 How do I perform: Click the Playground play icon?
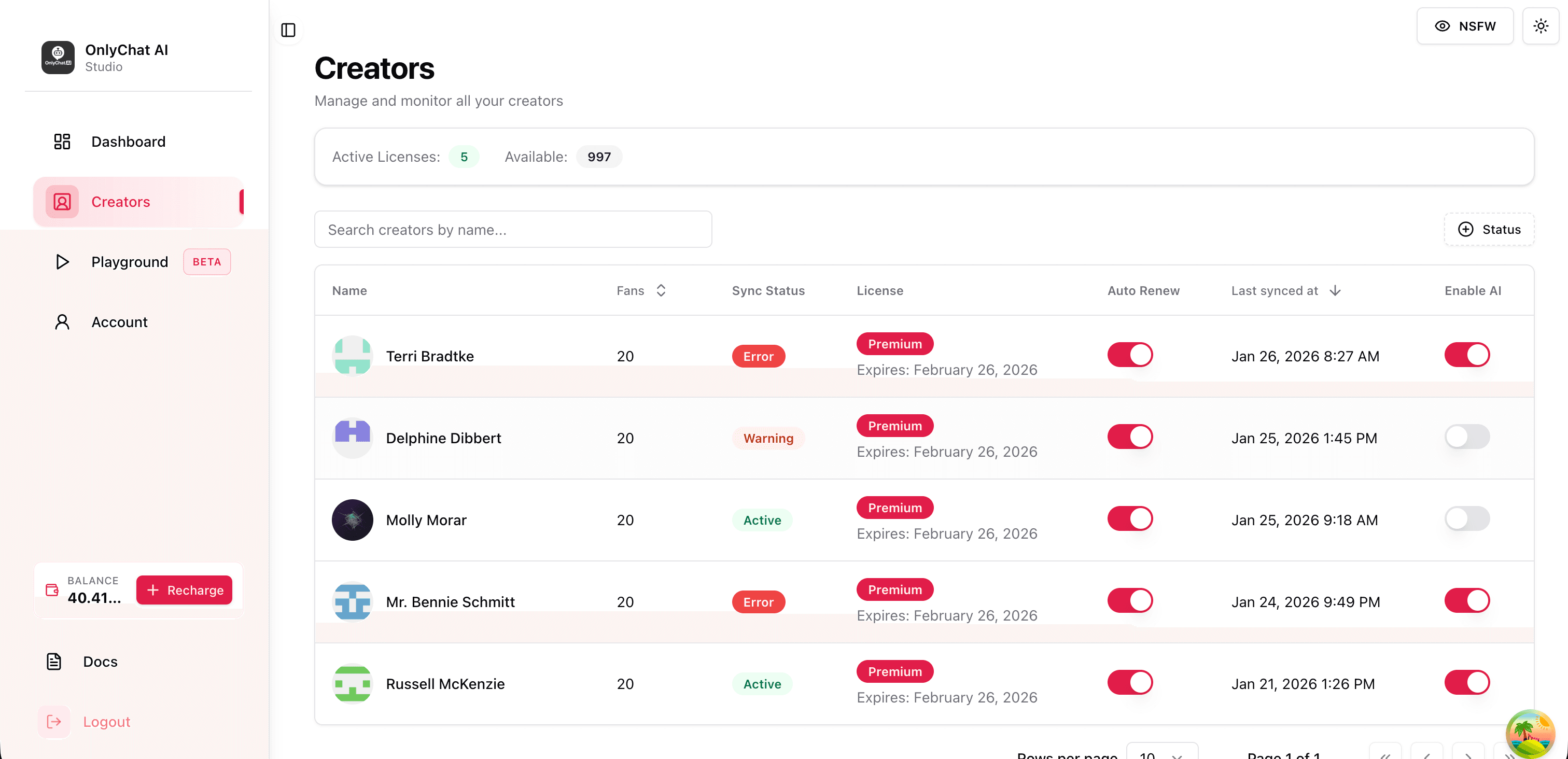[62, 262]
